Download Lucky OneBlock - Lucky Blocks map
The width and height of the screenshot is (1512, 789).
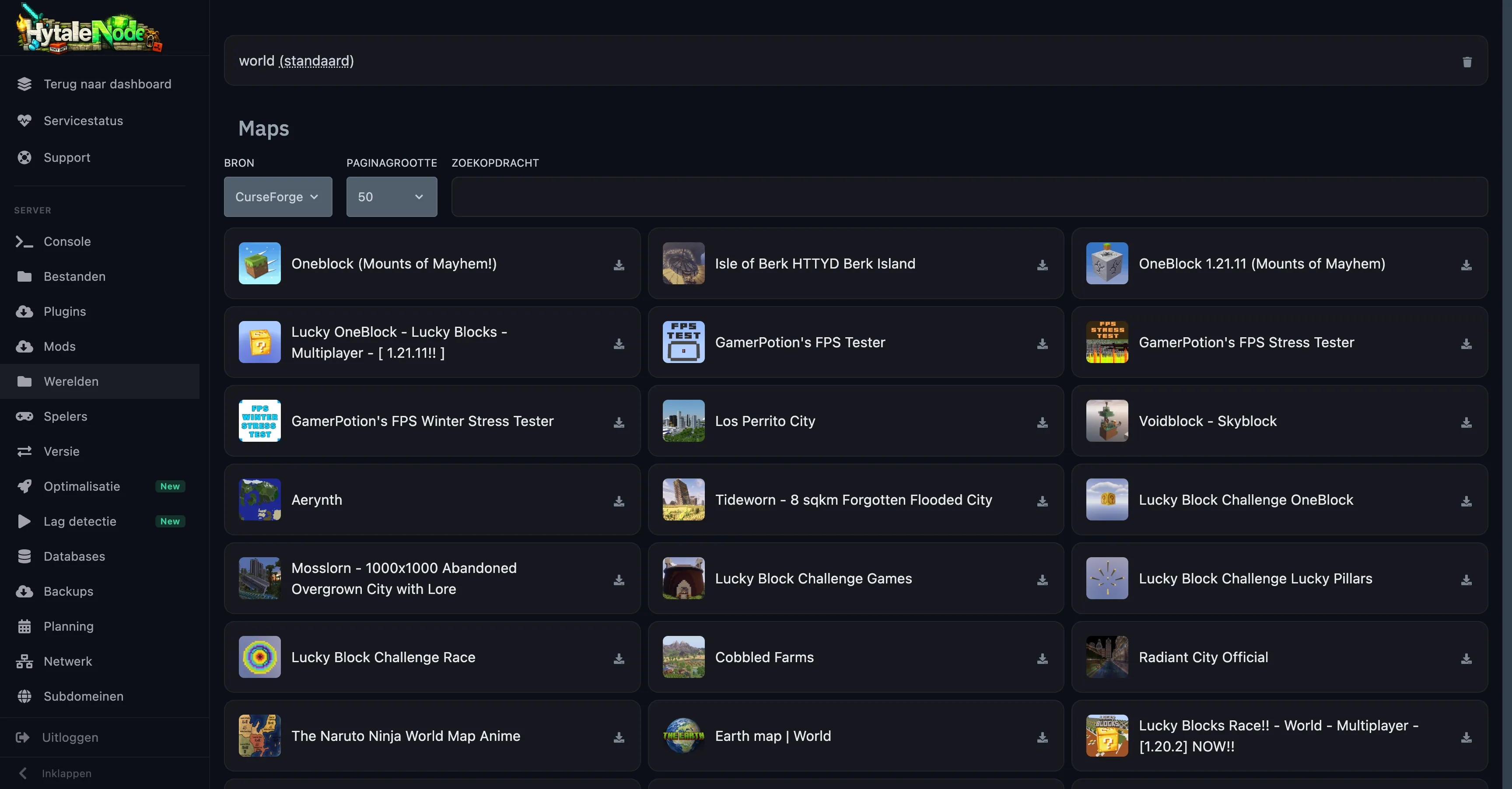(619, 344)
